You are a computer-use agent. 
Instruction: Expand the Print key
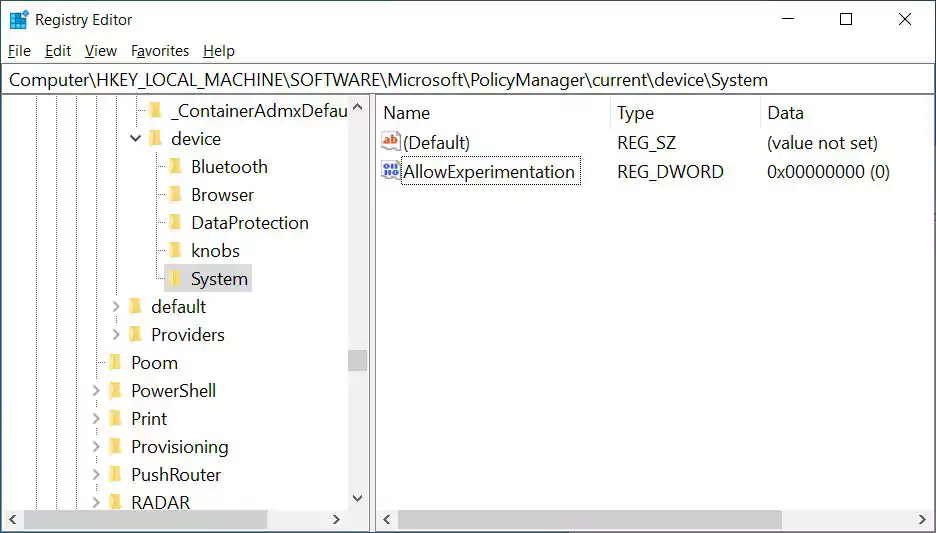(x=96, y=419)
